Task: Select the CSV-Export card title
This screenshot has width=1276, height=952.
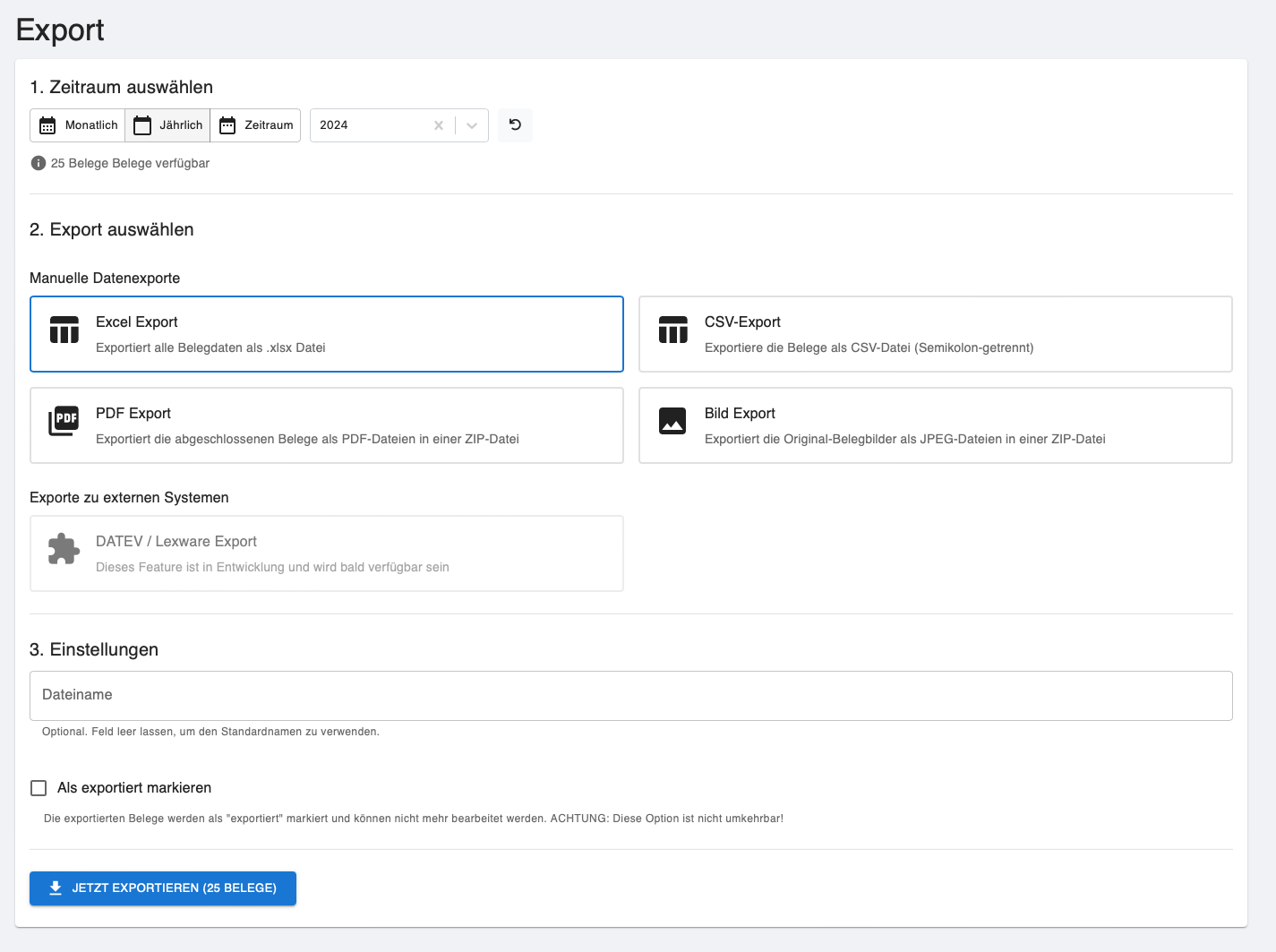Action: (742, 322)
